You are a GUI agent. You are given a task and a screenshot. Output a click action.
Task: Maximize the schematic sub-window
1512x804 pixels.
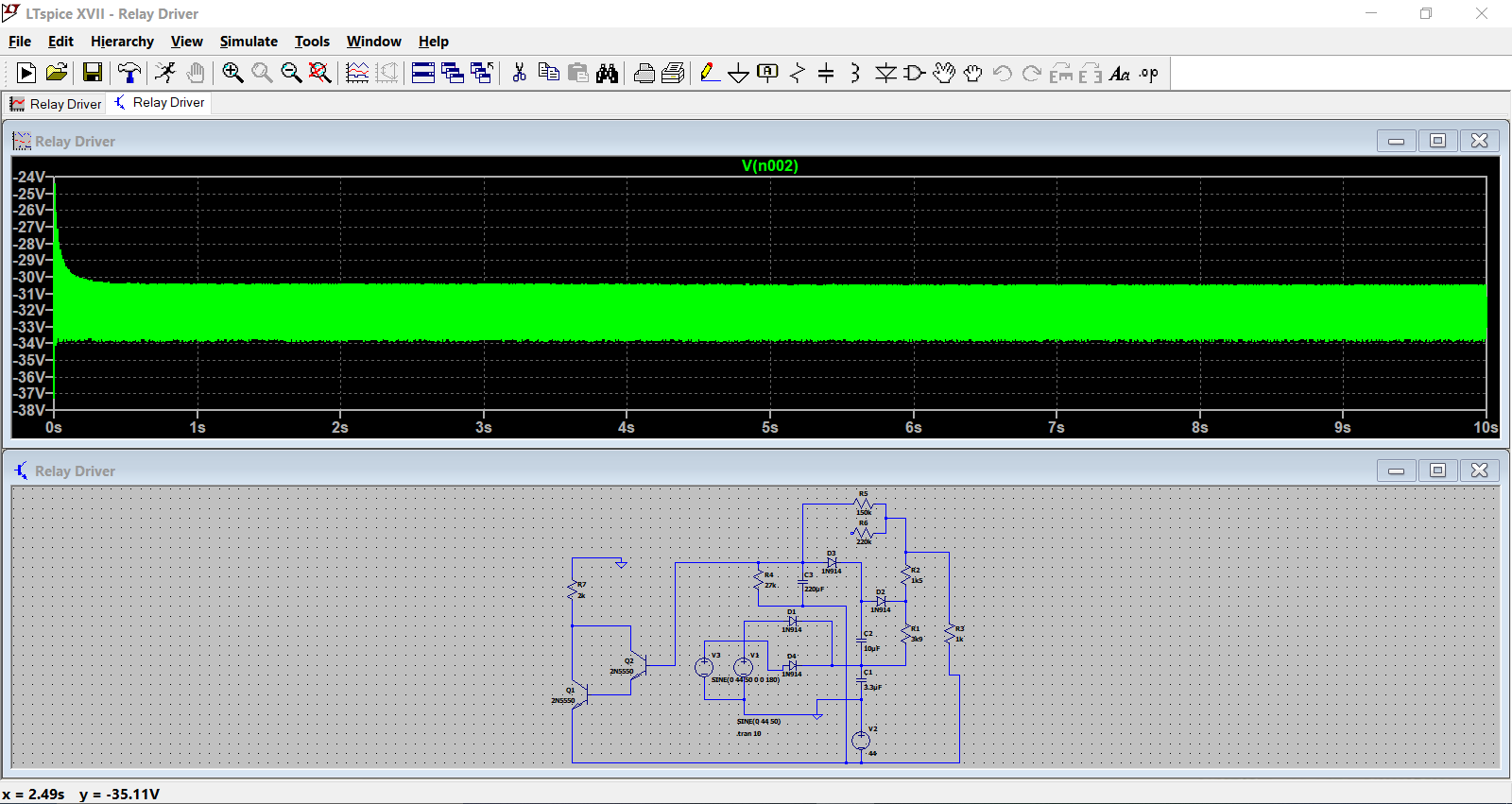coord(1437,470)
